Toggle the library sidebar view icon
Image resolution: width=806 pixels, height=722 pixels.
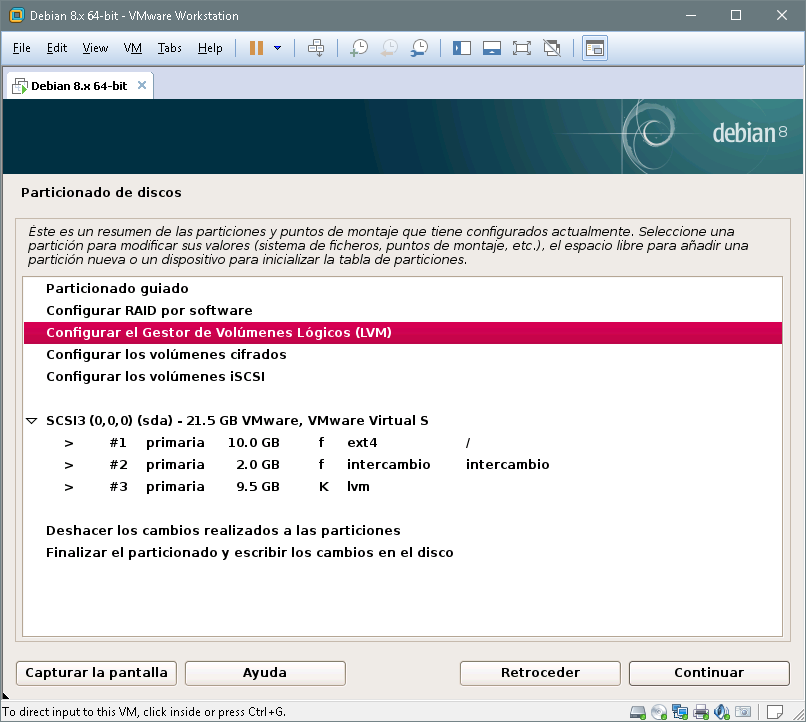[461, 48]
